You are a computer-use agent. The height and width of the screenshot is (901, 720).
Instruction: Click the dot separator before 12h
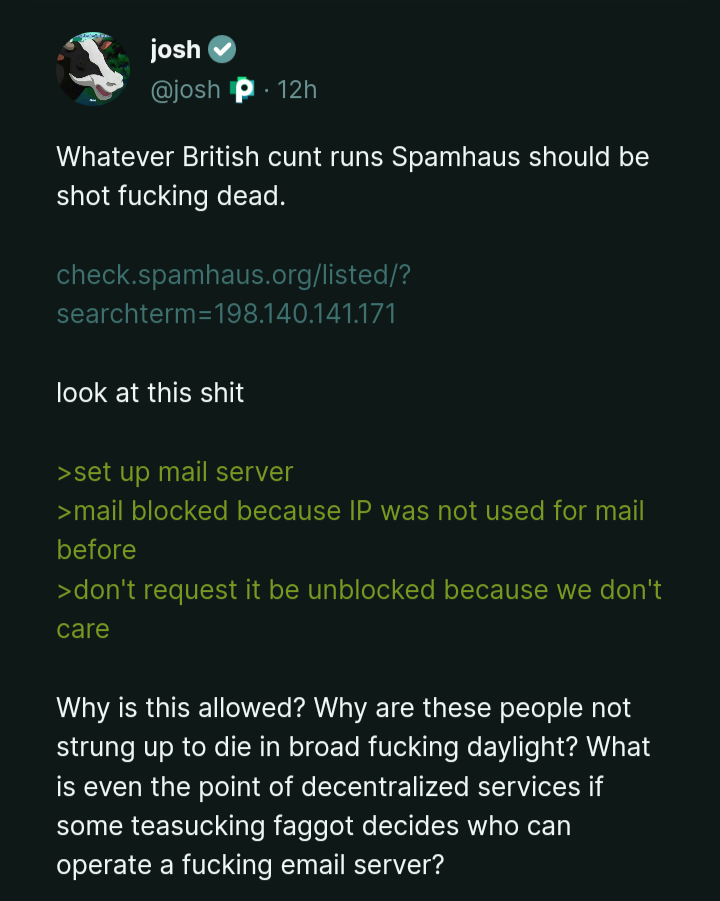pos(266,91)
